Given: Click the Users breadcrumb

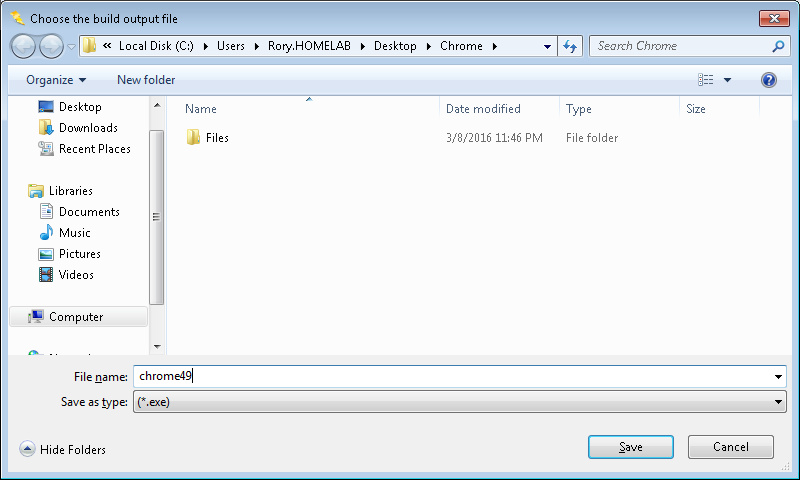Looking at the screenshot, I should [231, 46].
